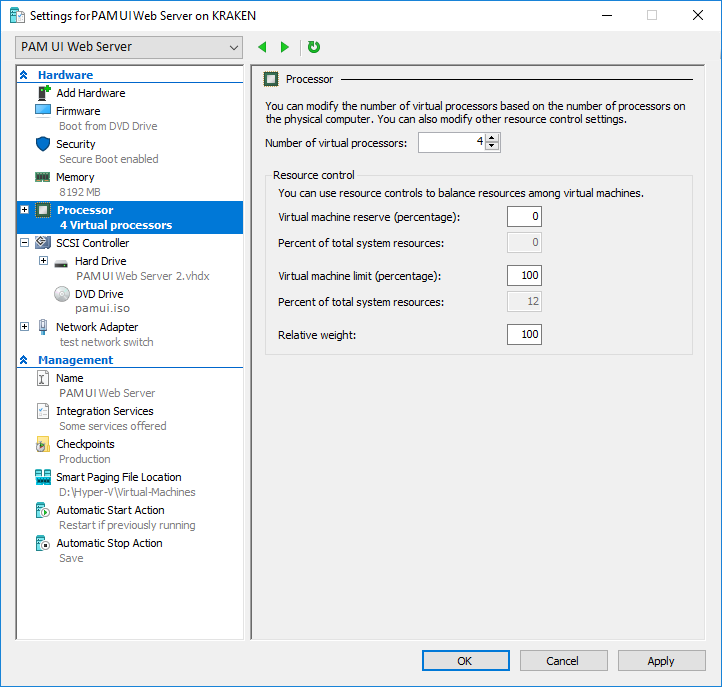Select the Name management item
722x687 pixels.
coord(70,378)
